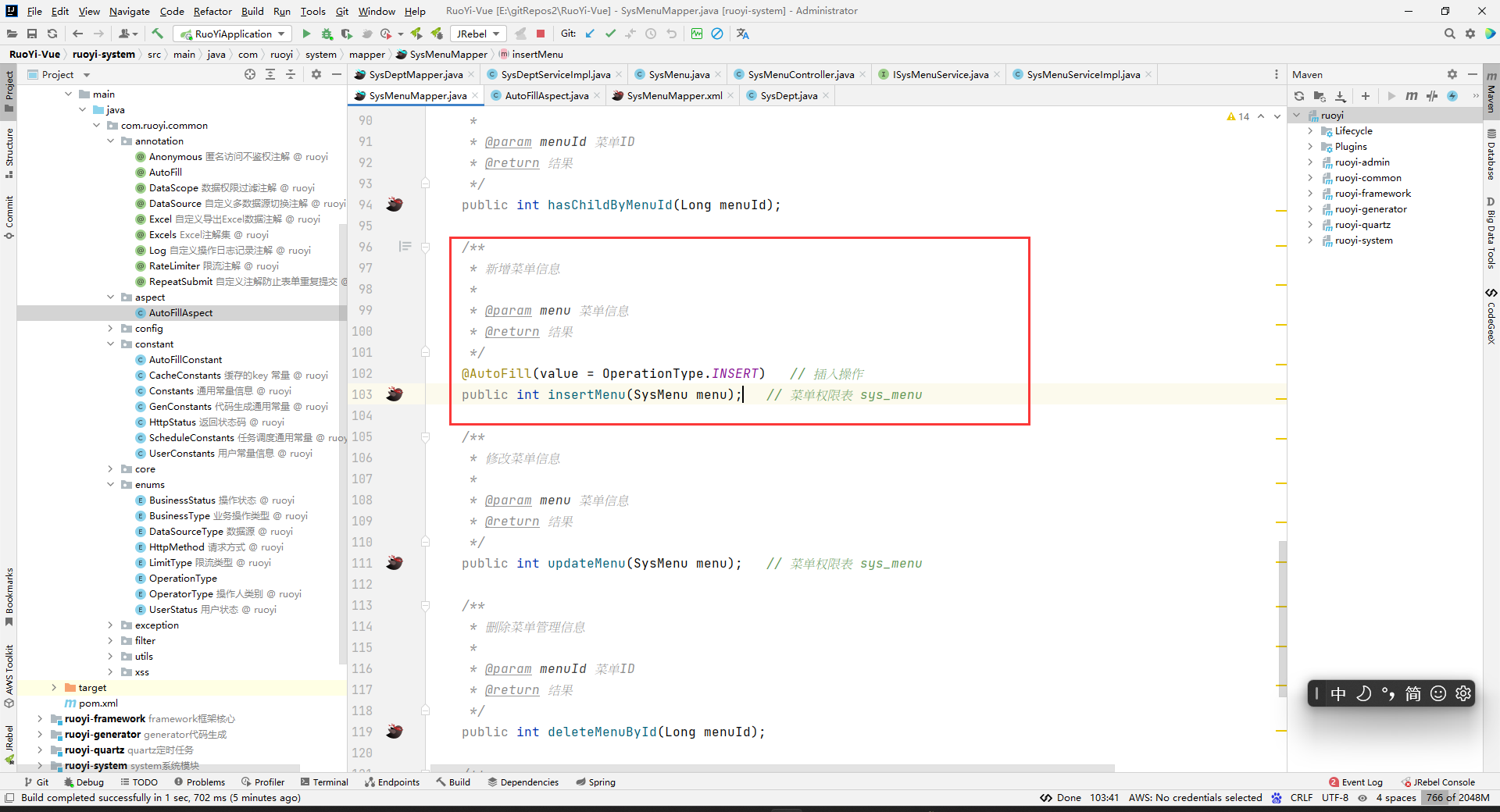Open the Tools menu
This screenshot has width=1500, height=812.
(x=312, y=11)
